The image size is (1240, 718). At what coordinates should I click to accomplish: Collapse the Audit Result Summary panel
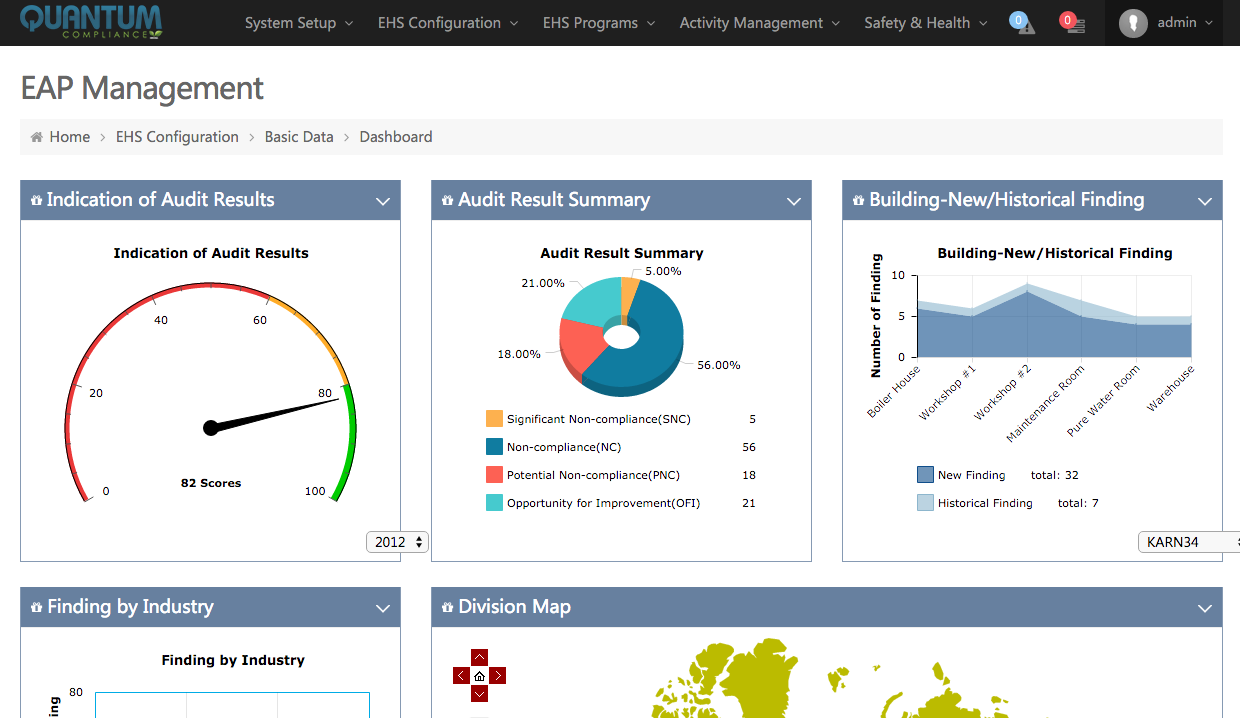(x=794, y=201)
